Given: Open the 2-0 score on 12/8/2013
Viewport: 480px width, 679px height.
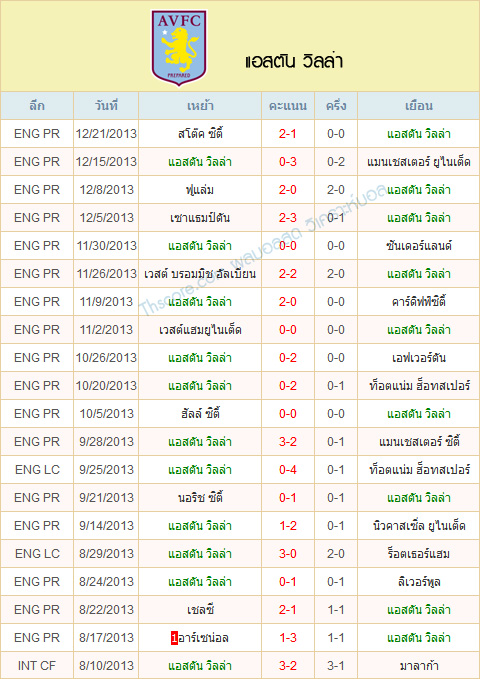Looking at the screenshot, I should pyautogui.click(x=288, y=190).
